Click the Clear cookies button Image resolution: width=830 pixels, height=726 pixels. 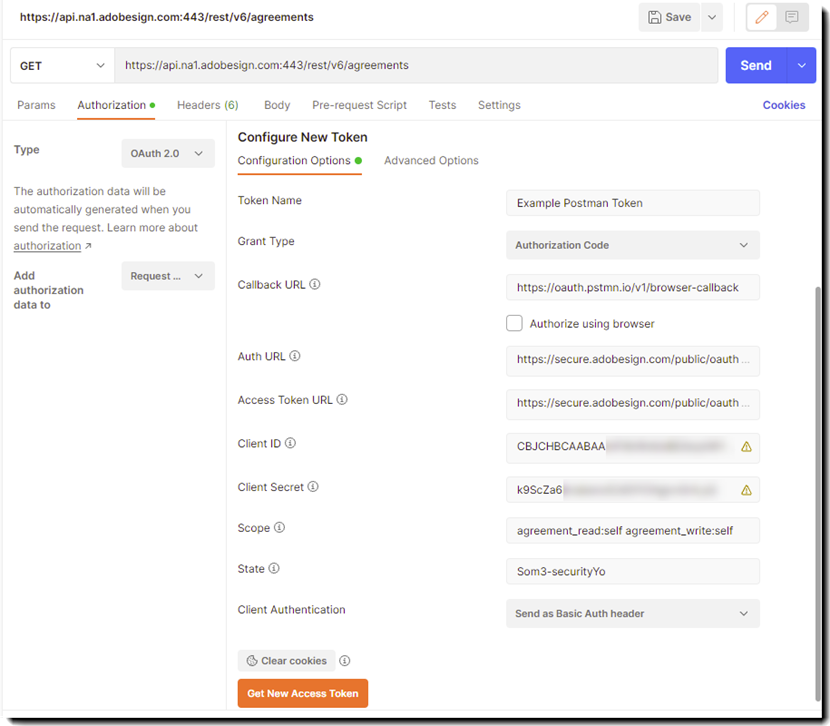point(286,660)
